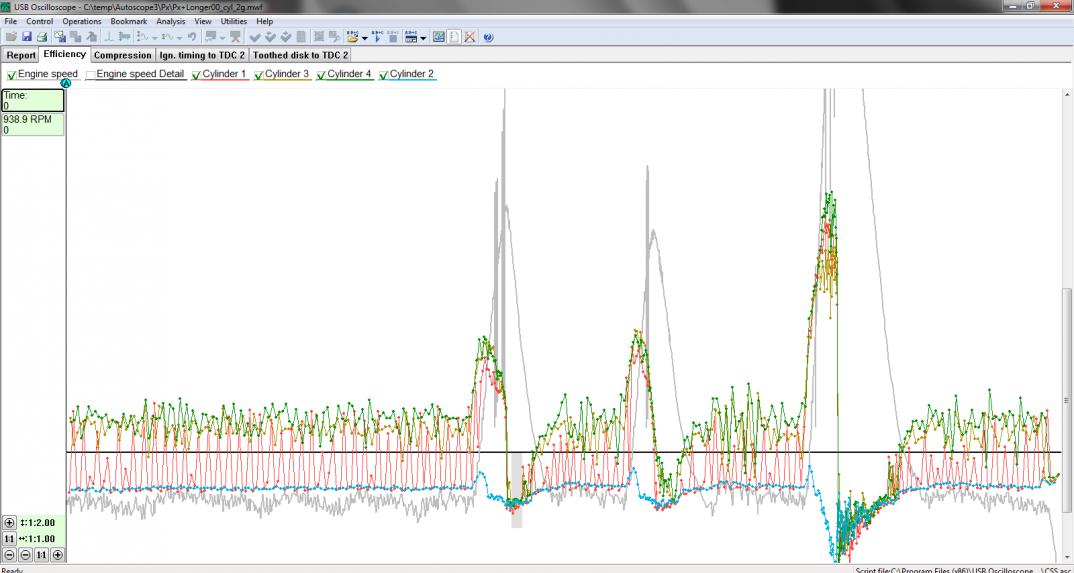Uncheck the Cylinder 1 trace checkbox
Viewport: 1074px width, 573px height.
(x=197, y=75)
